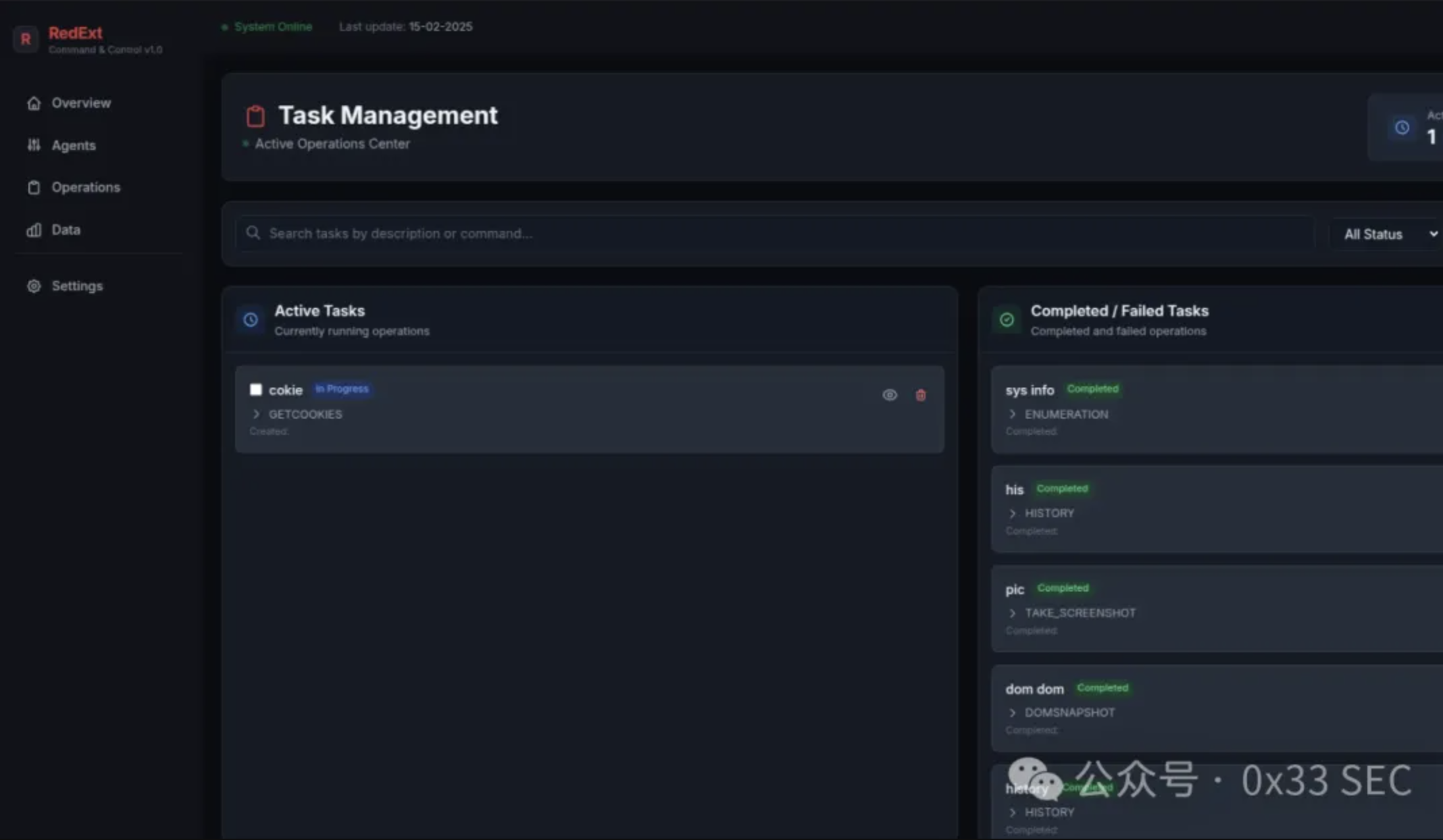Focus the search tasks input field

click(x=777, y=234)
